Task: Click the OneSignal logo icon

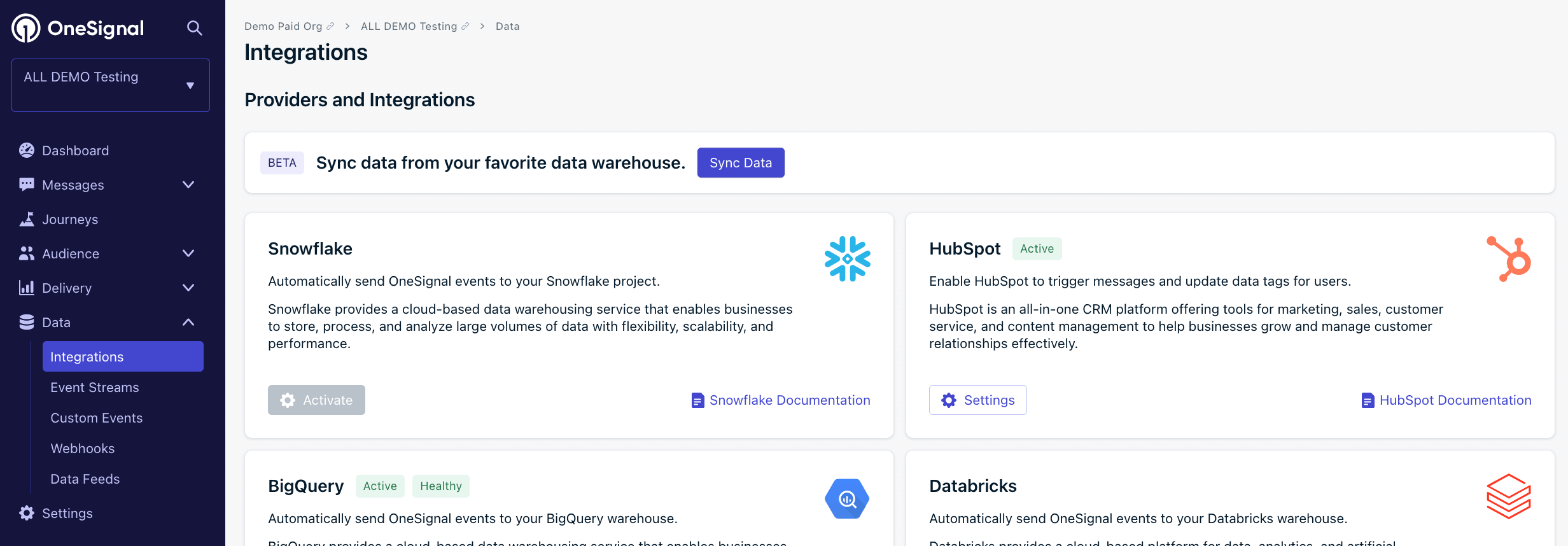Action: [x=26, y=28]
